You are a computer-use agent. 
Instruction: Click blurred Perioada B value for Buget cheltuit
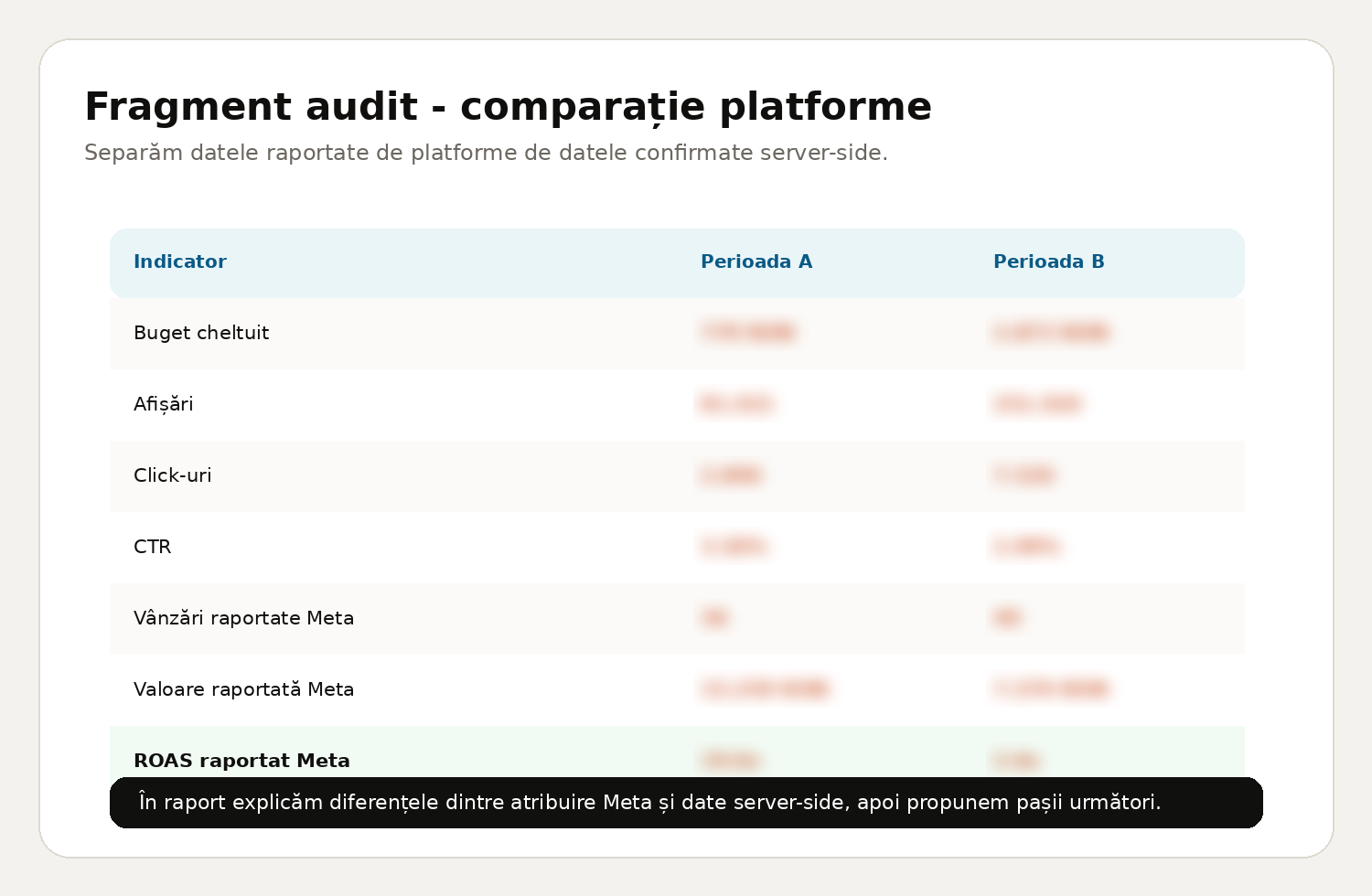1051,333
